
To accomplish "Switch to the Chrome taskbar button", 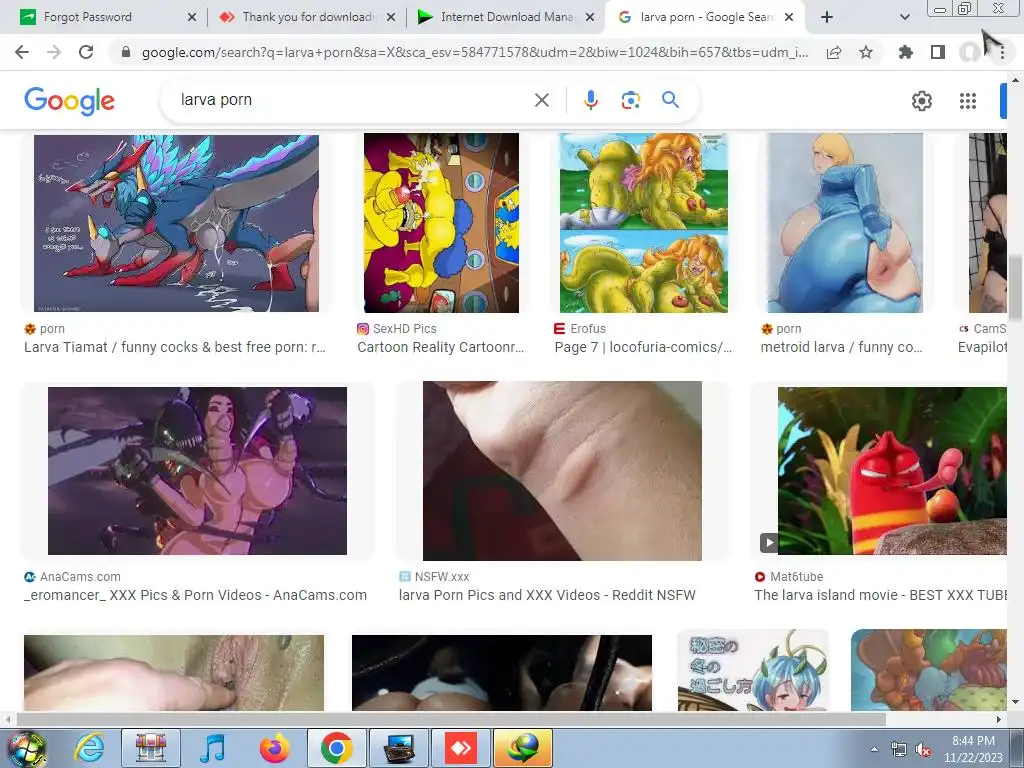I will (x=336, y=748).
